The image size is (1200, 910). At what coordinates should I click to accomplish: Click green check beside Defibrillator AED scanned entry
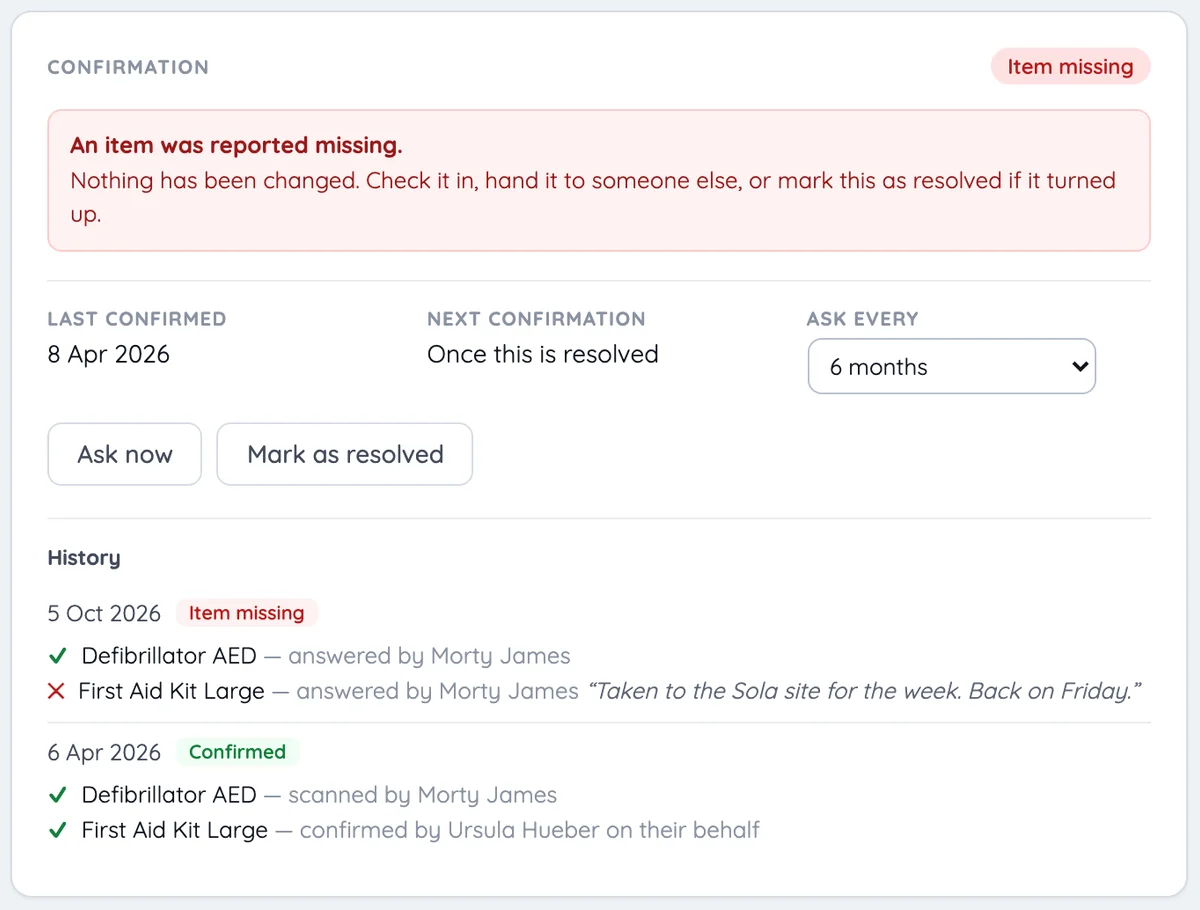tap(57, 796)
